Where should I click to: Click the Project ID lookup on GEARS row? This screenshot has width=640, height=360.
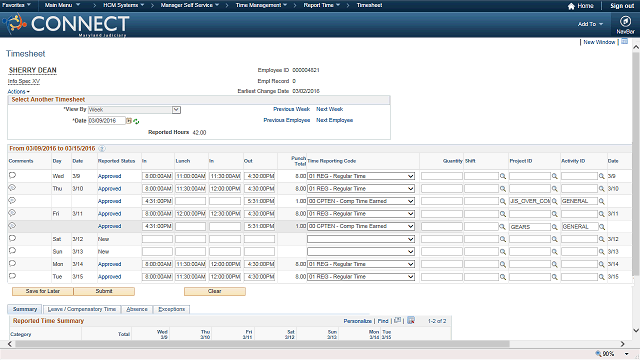click(555, 227)
